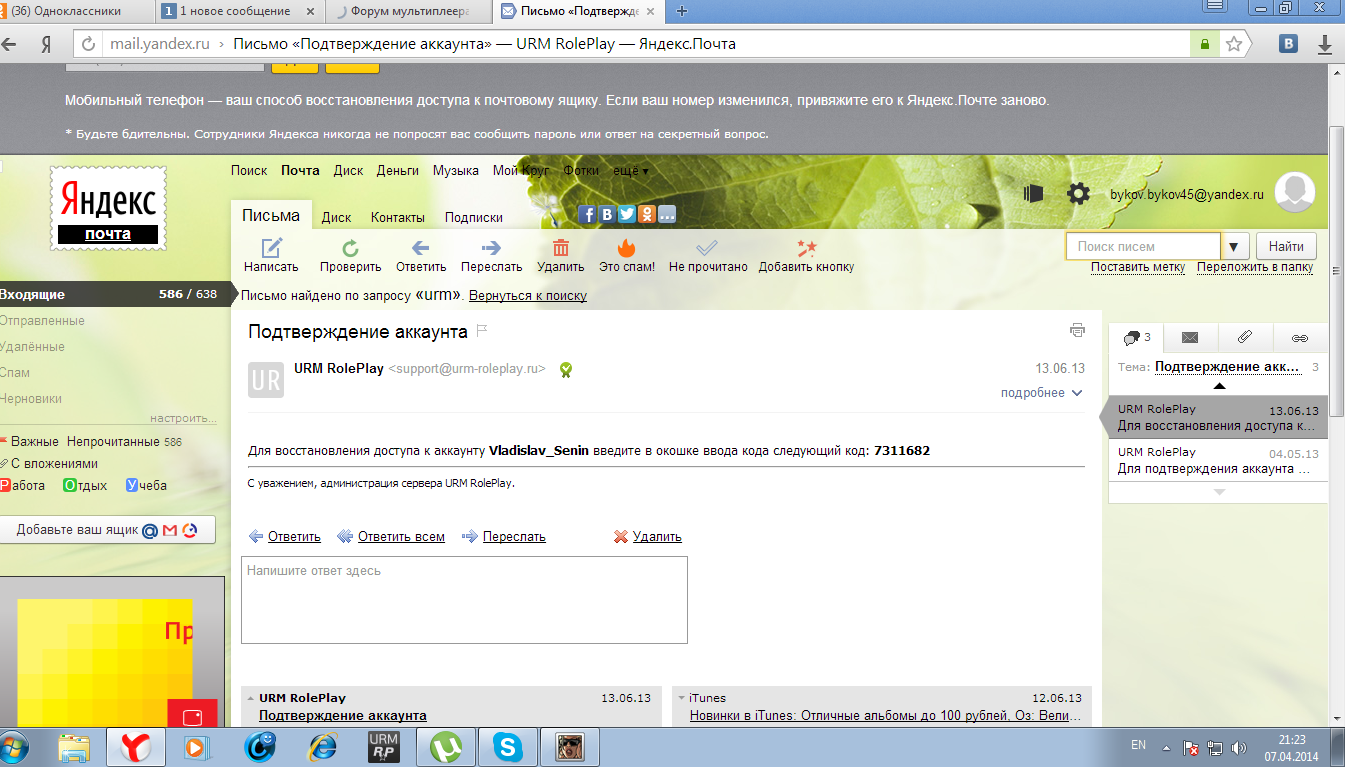Image resolution: width=1360 pixels, height=768 pixels.
Task: Open the Спам folder
Action: pos(15,373)
